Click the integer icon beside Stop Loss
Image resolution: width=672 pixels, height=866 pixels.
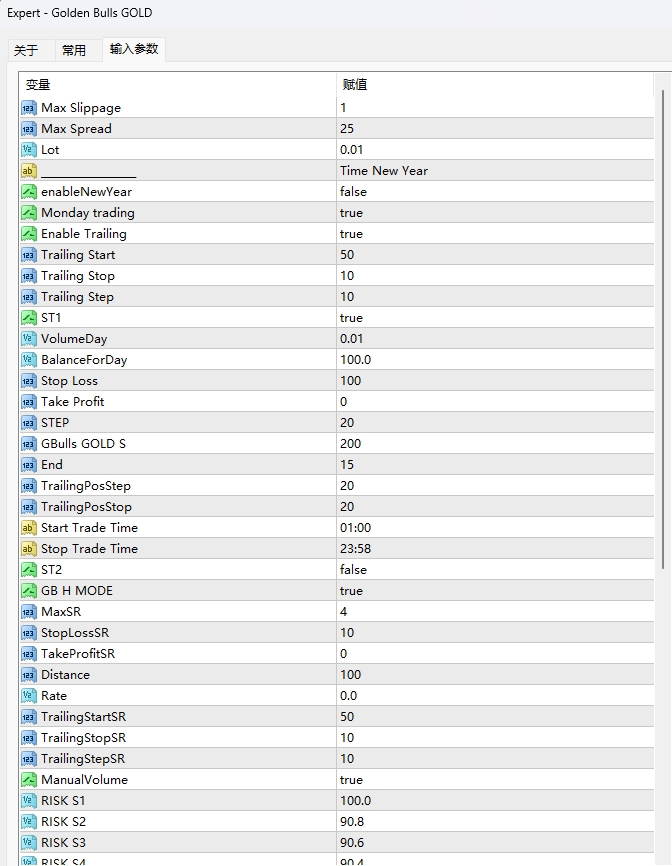pos(28,381)
